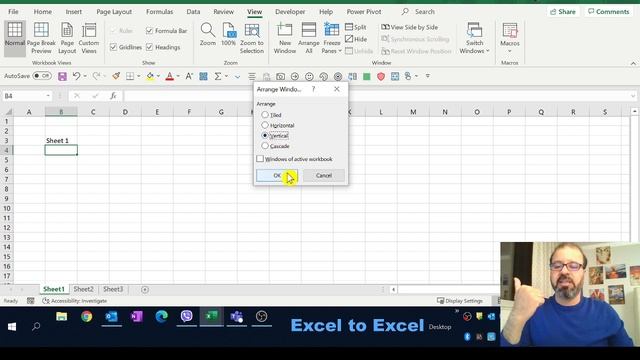Click the AutoSum sigma icon

pos(218,76)
